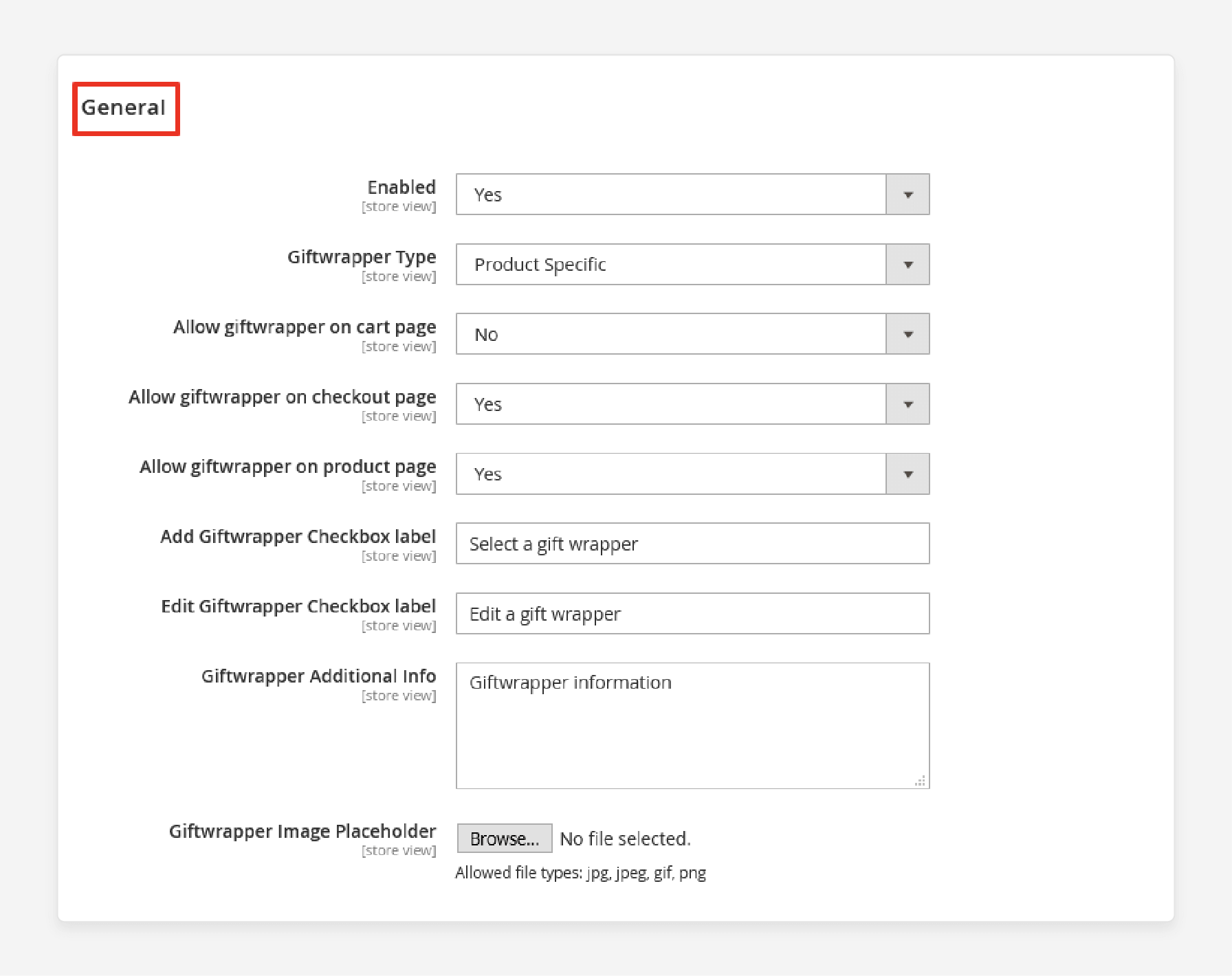The image size is (1232, 976).
Task: Click the 'Giftwrapper Additional Info' label
Action: tap(319, 676)
